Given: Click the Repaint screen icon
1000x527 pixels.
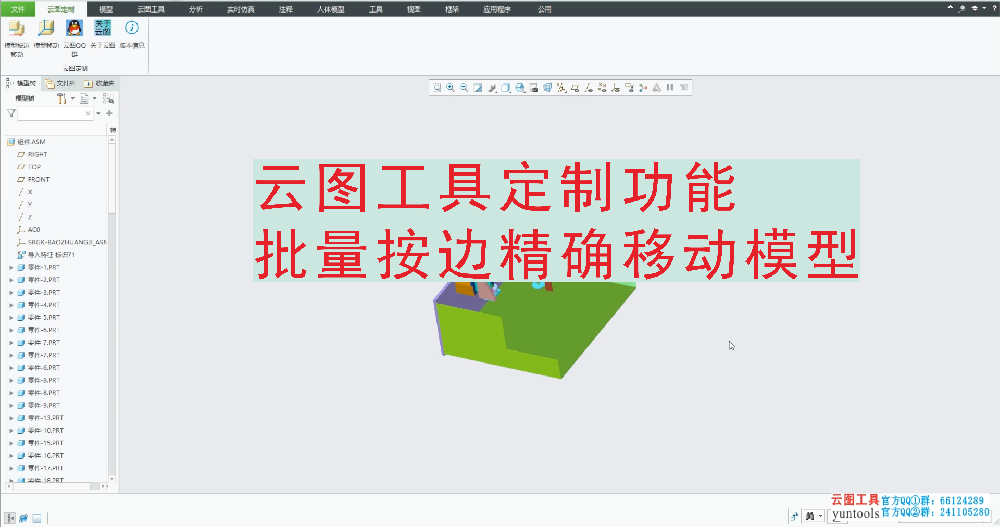Looking at the screenshot, I should click(x=478, y=87).
